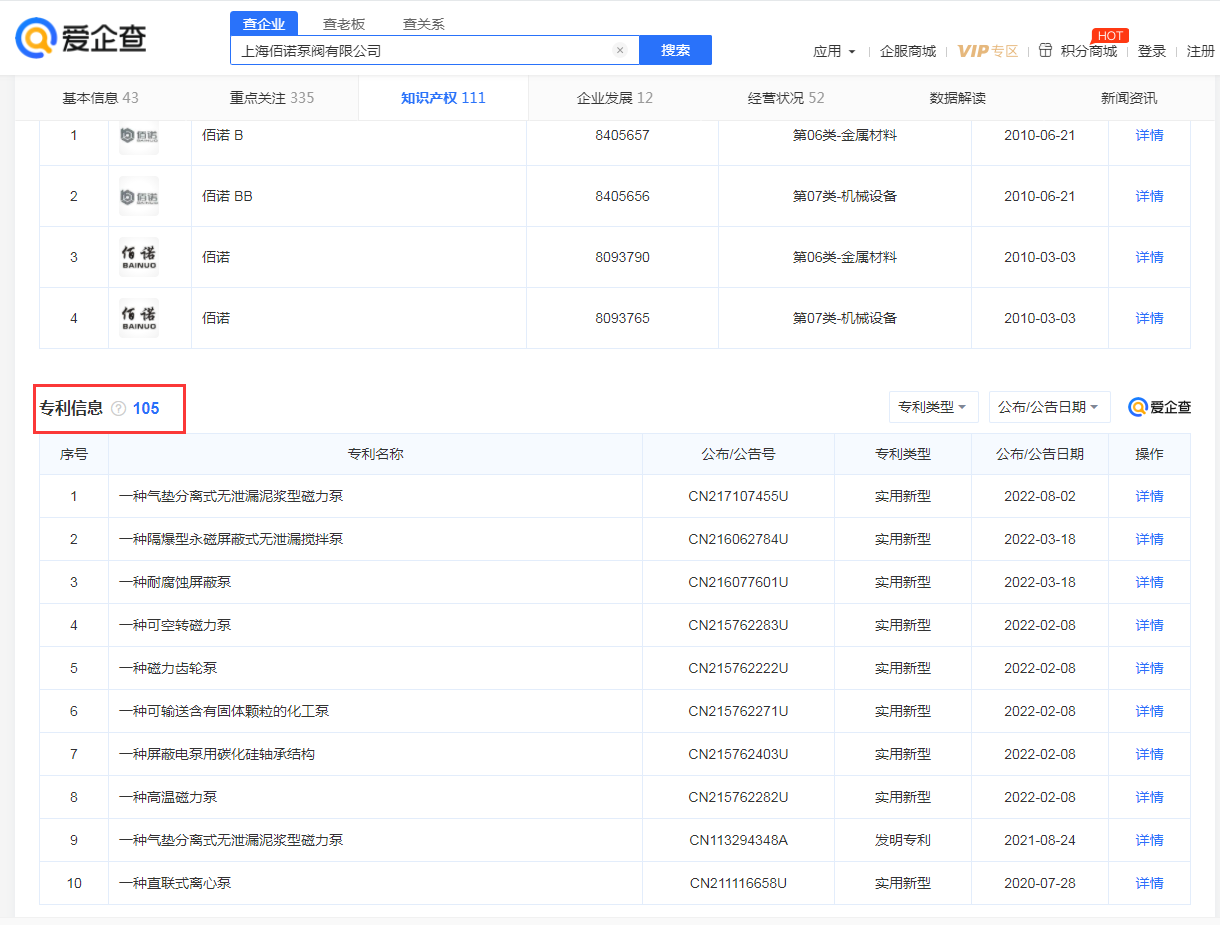The height and width of the screenshot is (925, 1220).
Task: Click the blue 搜索 button
Action: coord(675,50)
